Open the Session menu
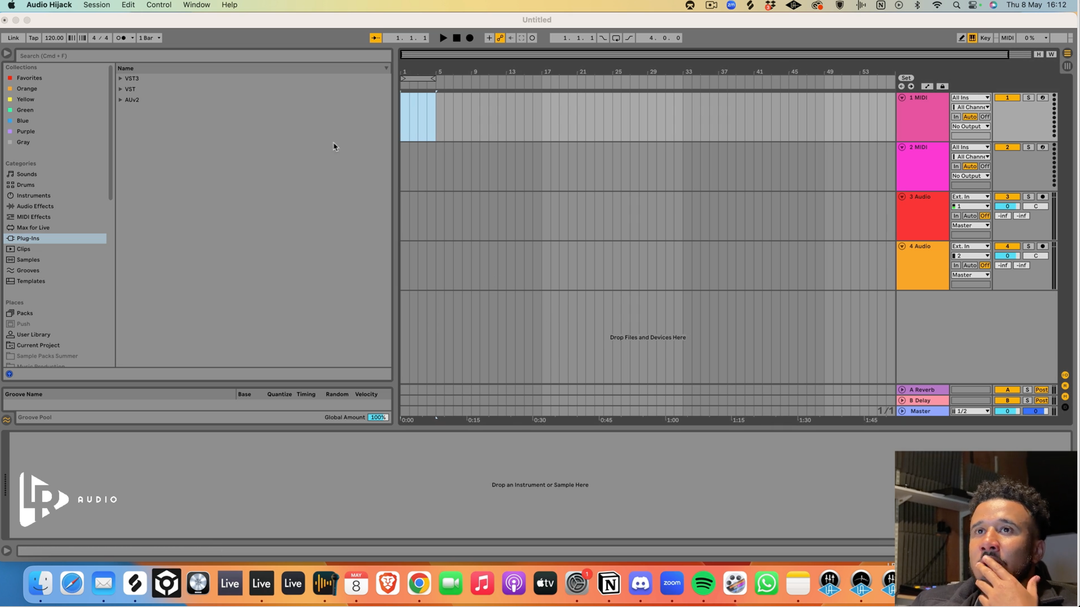Viewport: 1080px width, 607px height. (97, 5)
